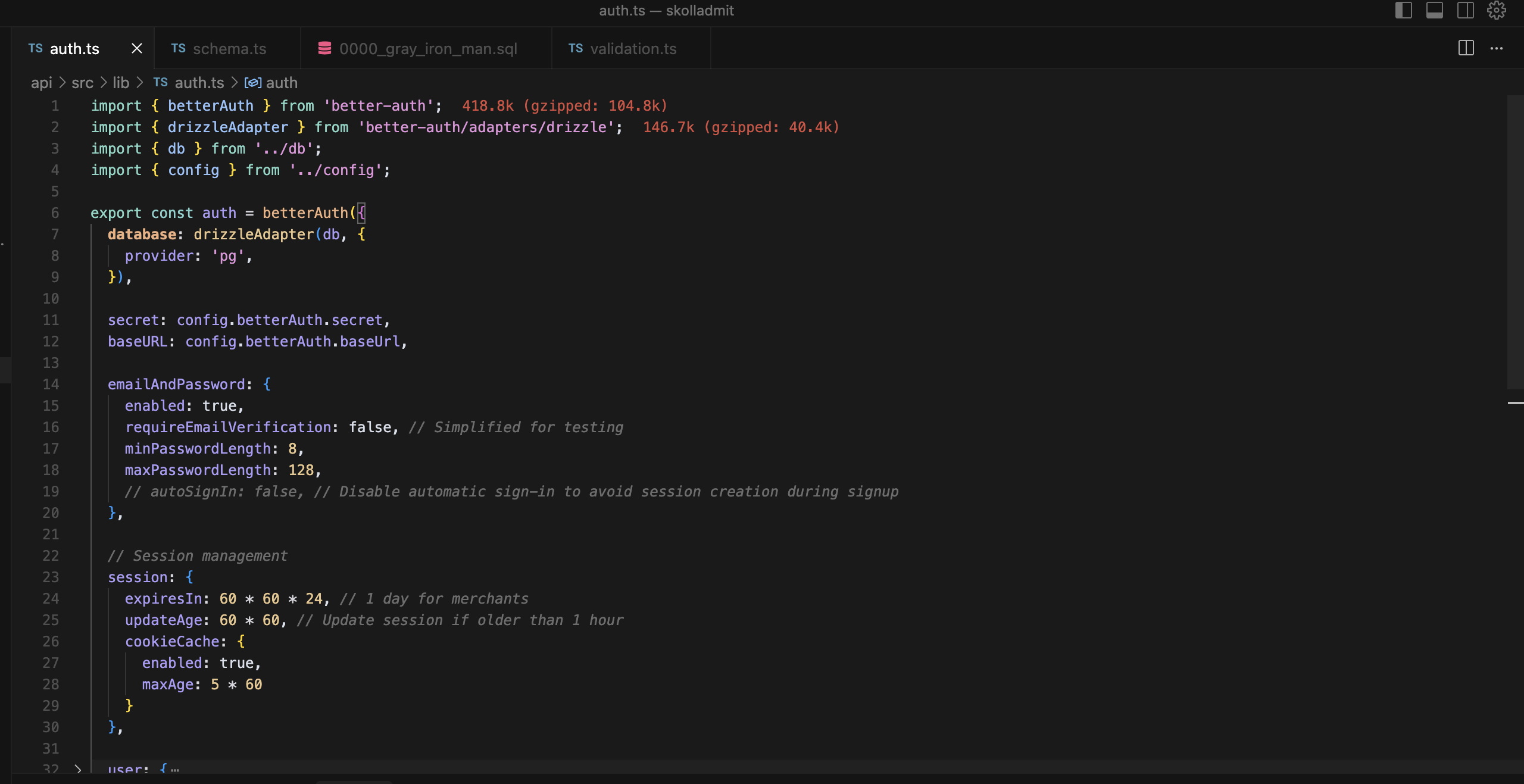1524x784 pixels.
Task: Click maxAge: 5 * 60 on line 28
Action: [202, 685]
